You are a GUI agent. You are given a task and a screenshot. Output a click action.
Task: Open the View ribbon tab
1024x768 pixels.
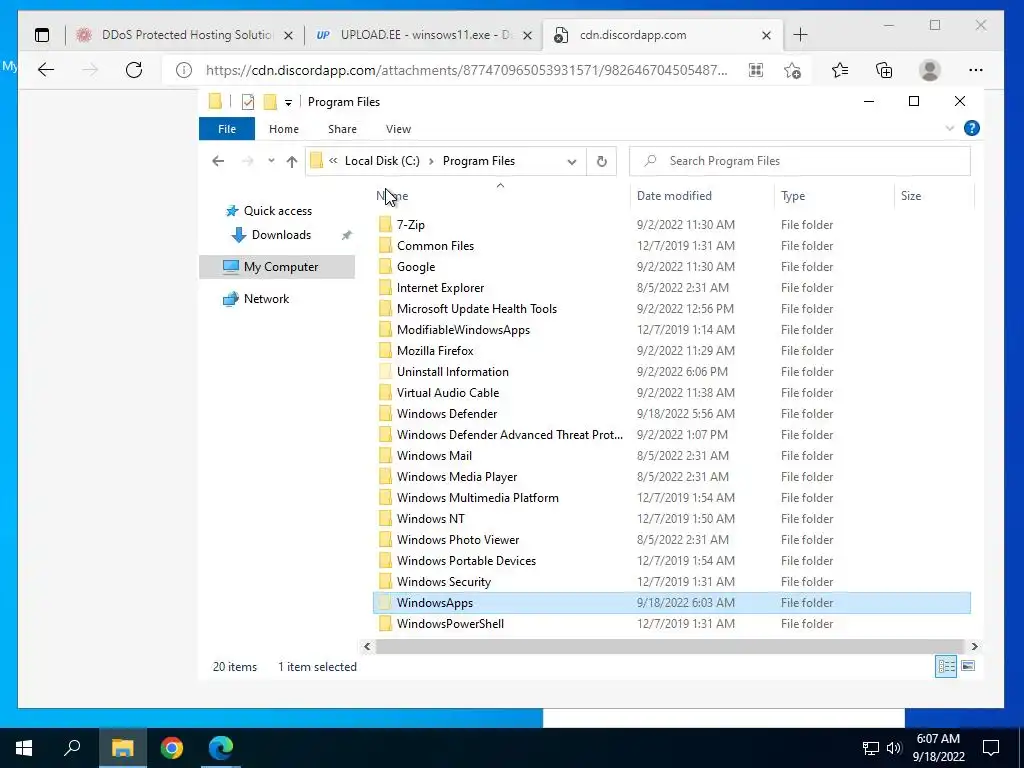click(x=398, y=129)
